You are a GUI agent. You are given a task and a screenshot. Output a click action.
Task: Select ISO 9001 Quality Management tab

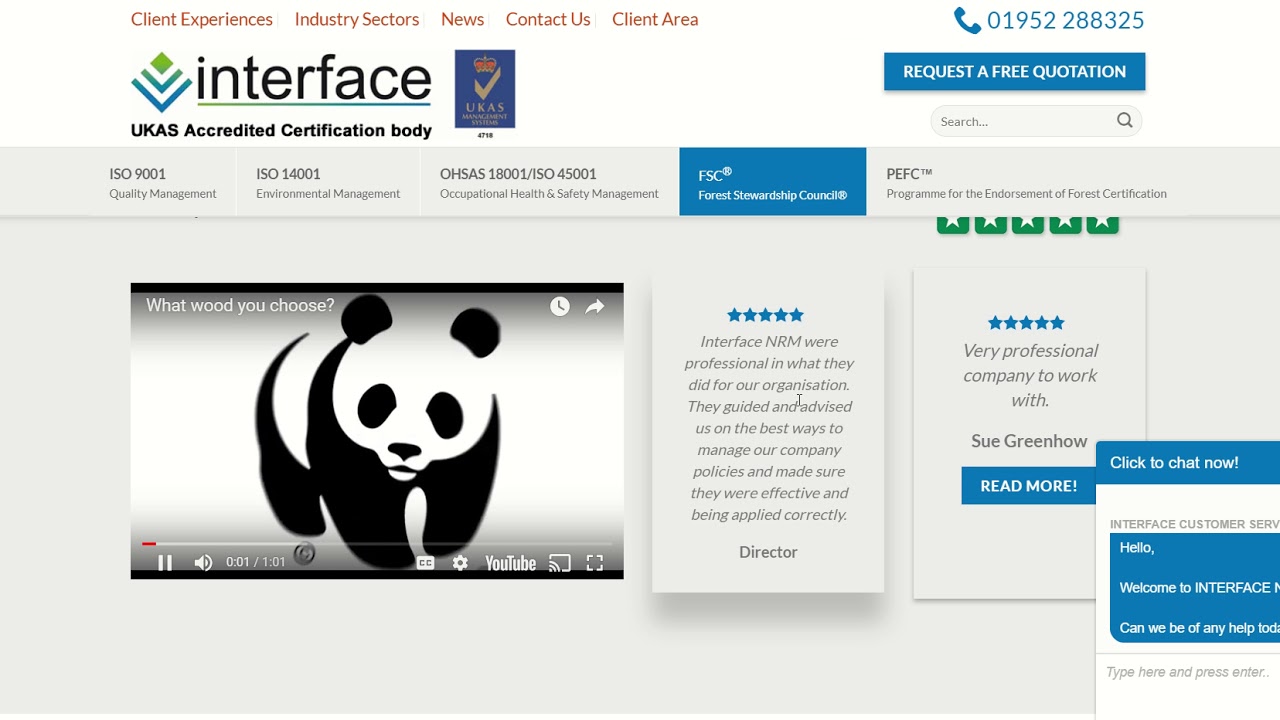coord(163,182)
